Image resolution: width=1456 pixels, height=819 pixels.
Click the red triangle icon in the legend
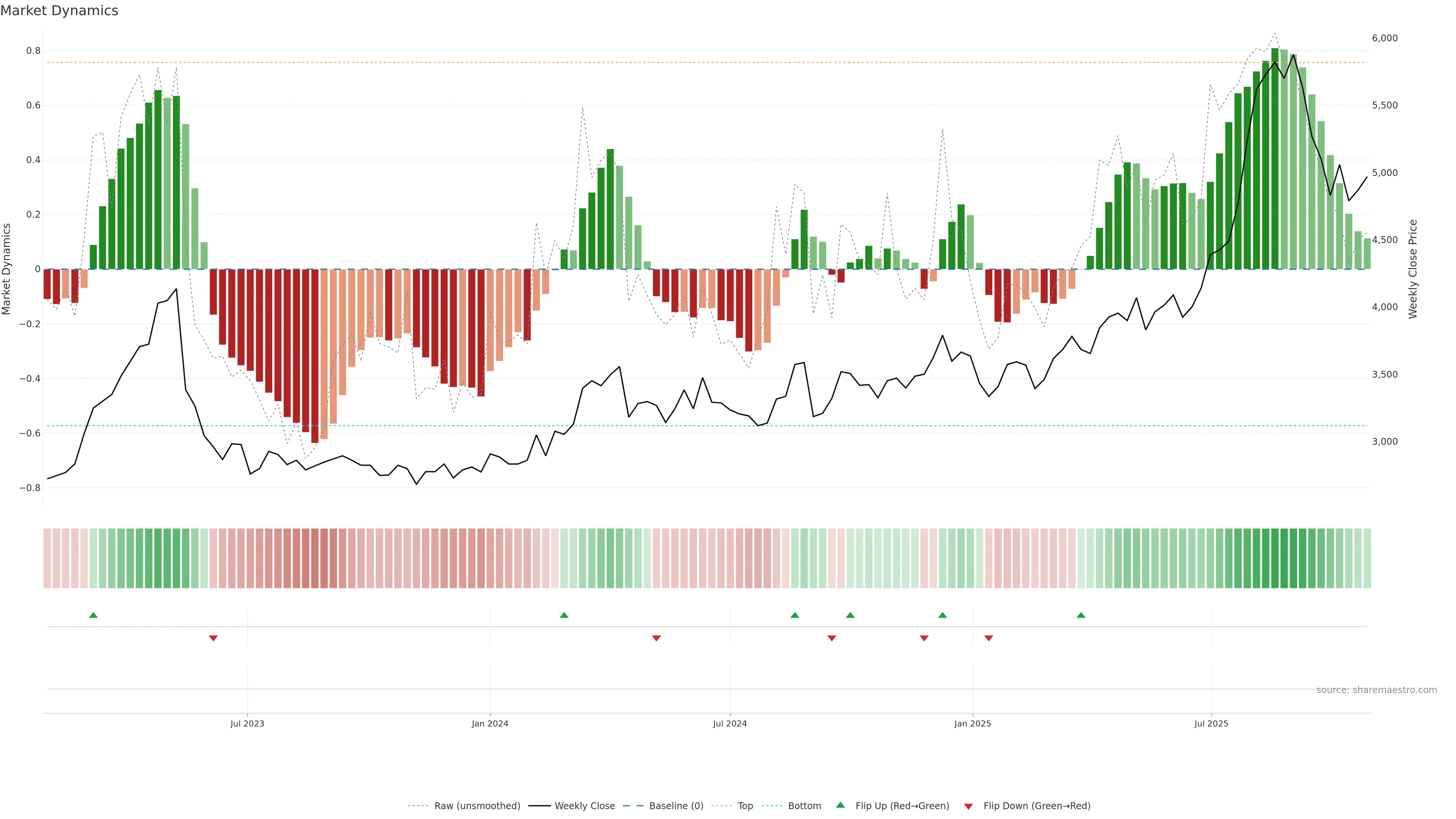pos(968,806)
